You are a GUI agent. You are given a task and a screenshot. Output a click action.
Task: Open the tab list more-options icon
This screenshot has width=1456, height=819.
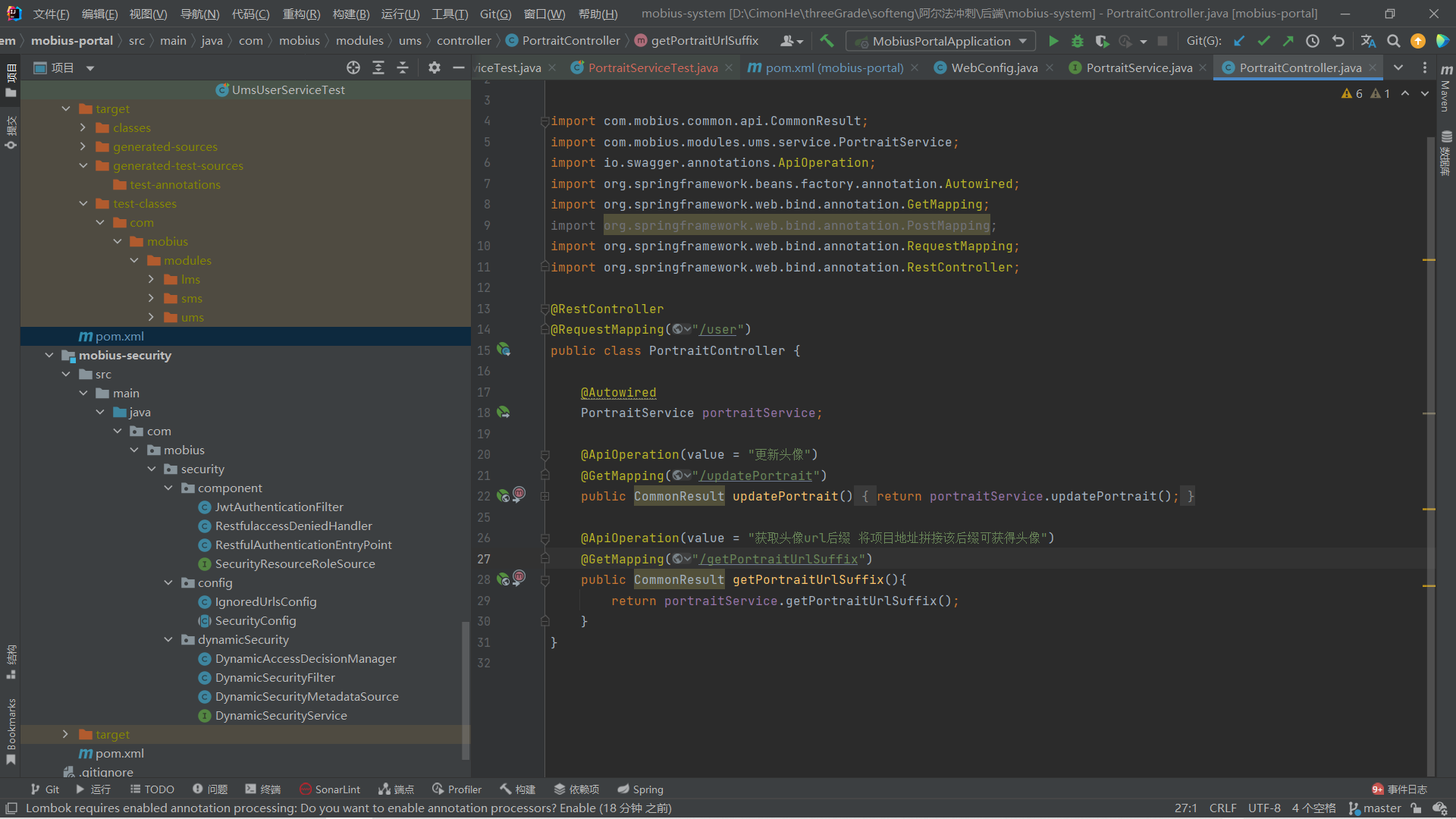click(1425, 68)
